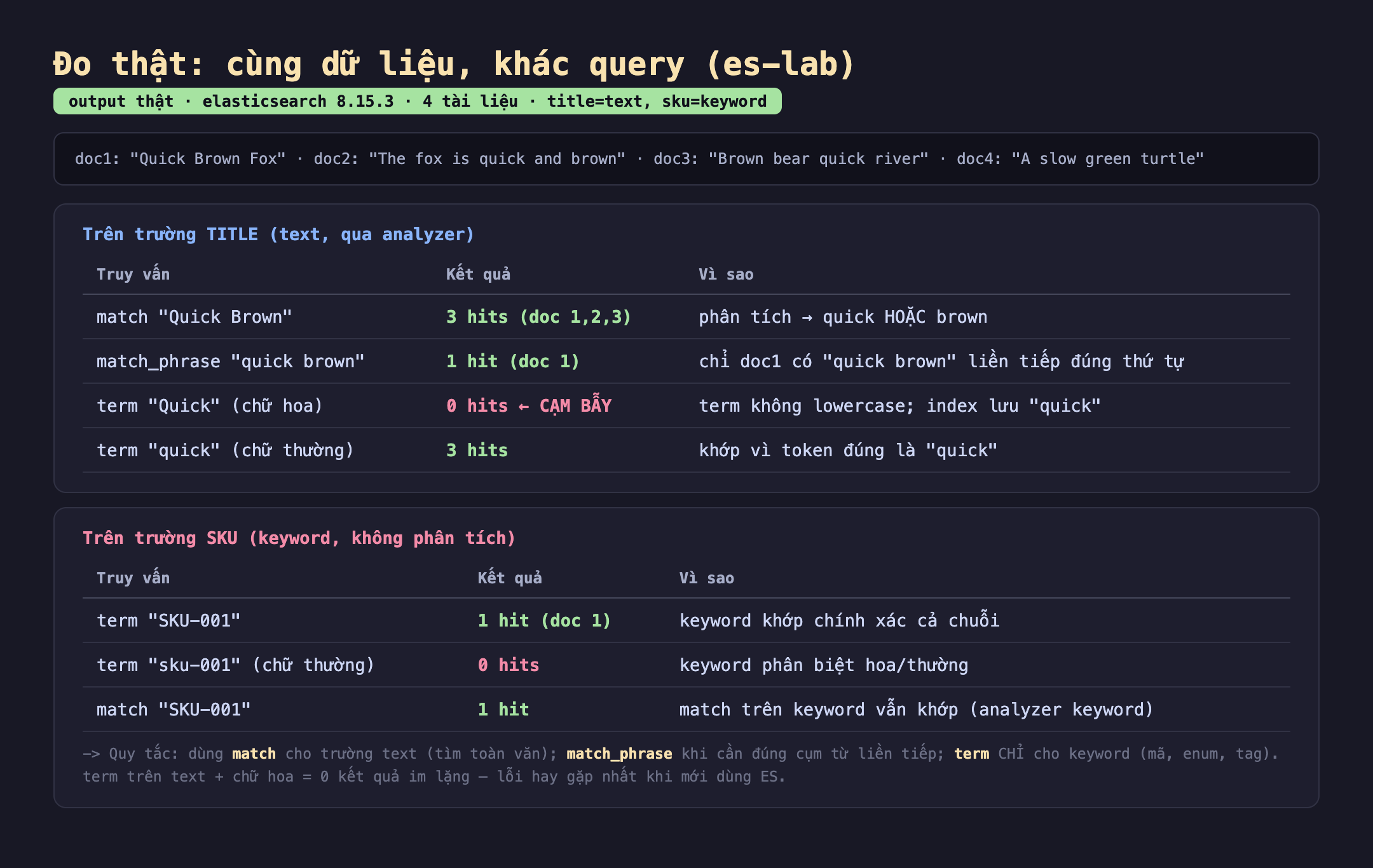1373x868 pixels.
Task: Click heading "Trên trường SKU (keyword, không phân tích)"
Action: tap(299, 538)
